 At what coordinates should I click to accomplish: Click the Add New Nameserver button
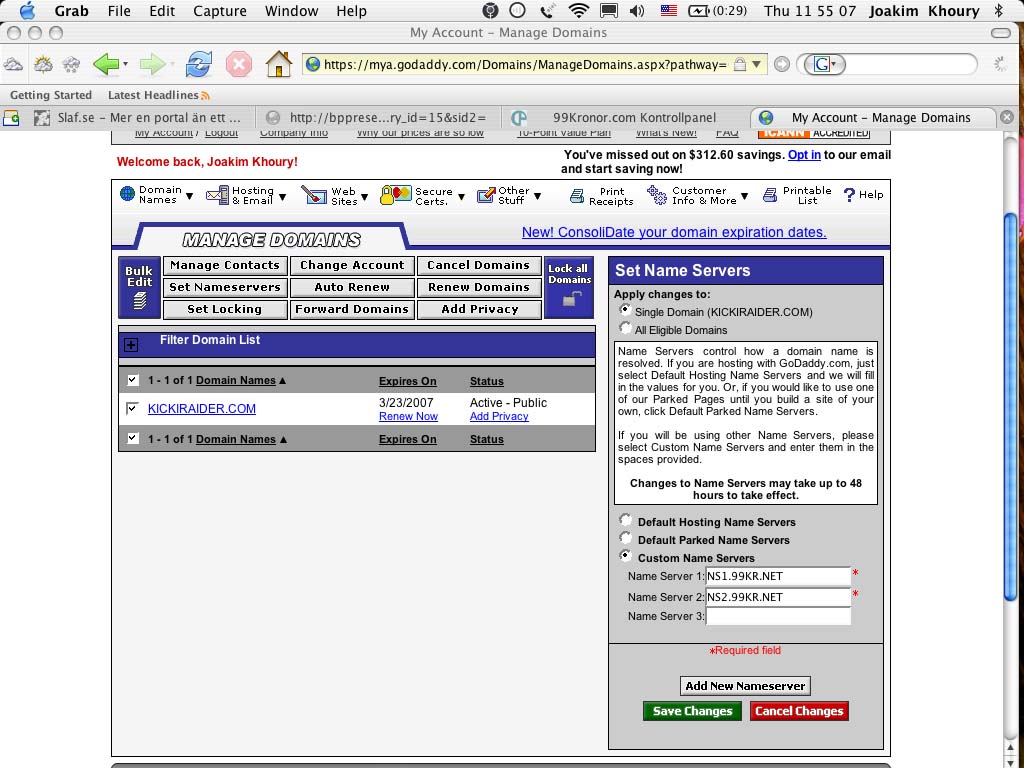point(745,686)
